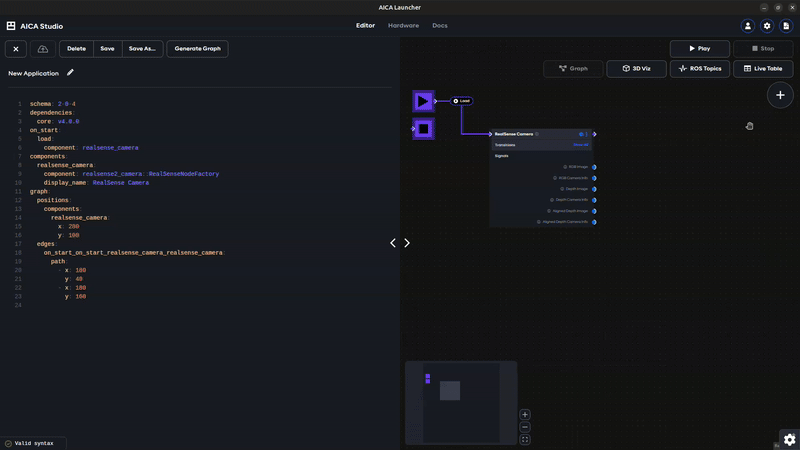800x450 pixels.
Task: Open the Hardware tab
Action: click(403, 26)
